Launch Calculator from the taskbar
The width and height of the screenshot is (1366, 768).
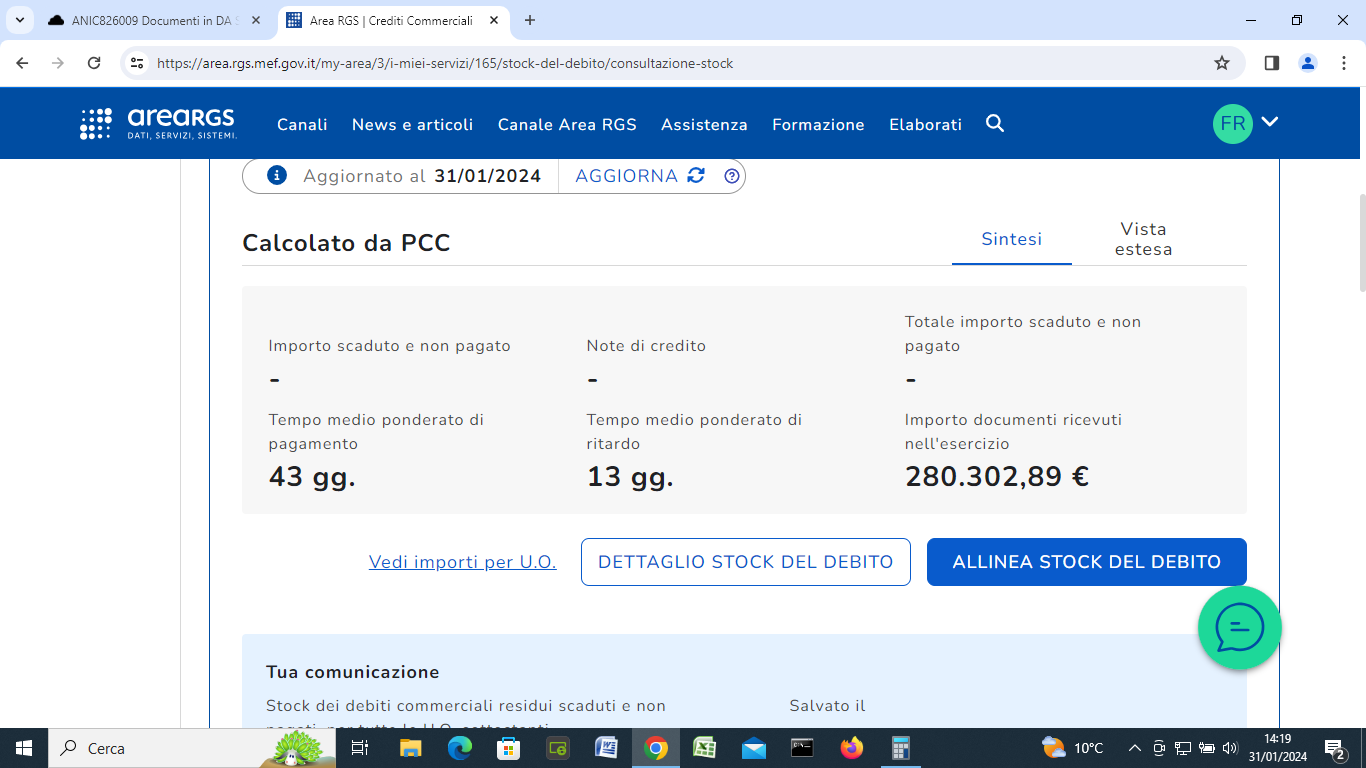[900, 748]
